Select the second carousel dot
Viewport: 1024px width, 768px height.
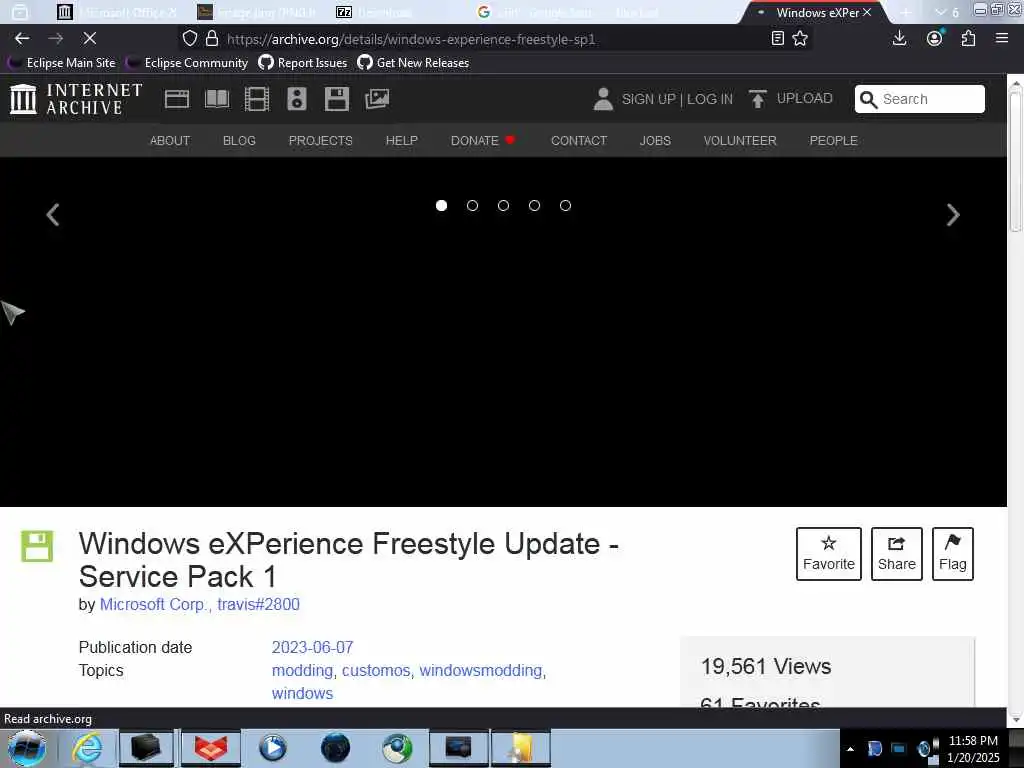[x=472, y=206]
